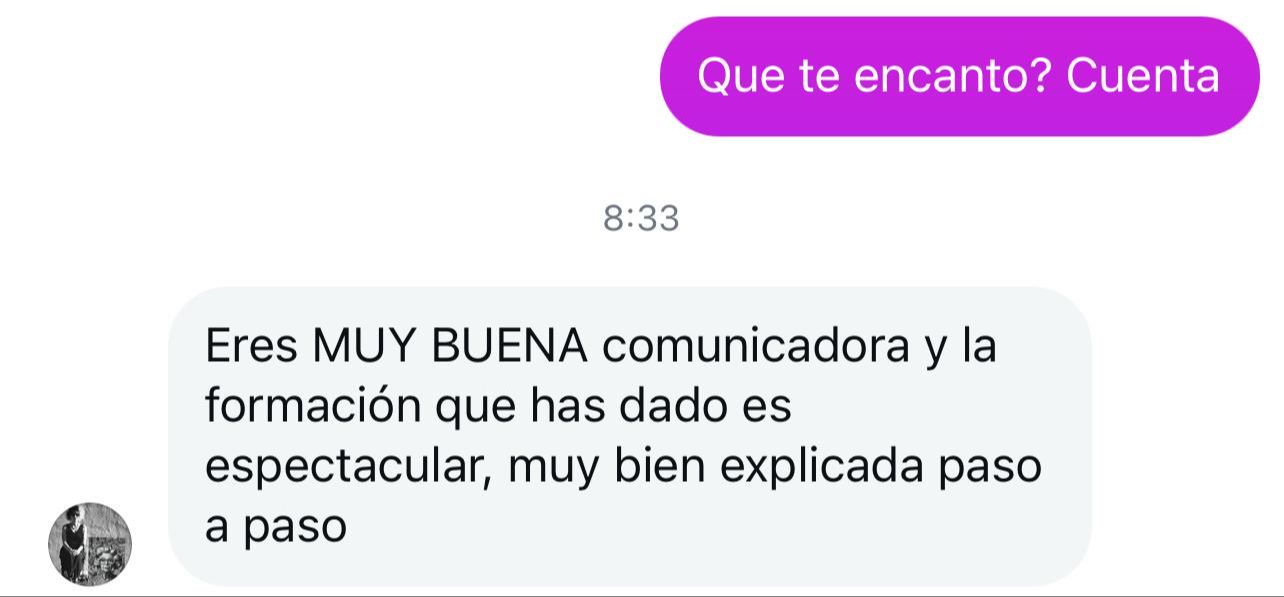Tap the purple "Que te encanto? Cuenta" bubble
This screenshot has width=1284, height=597.
(959, 76)
